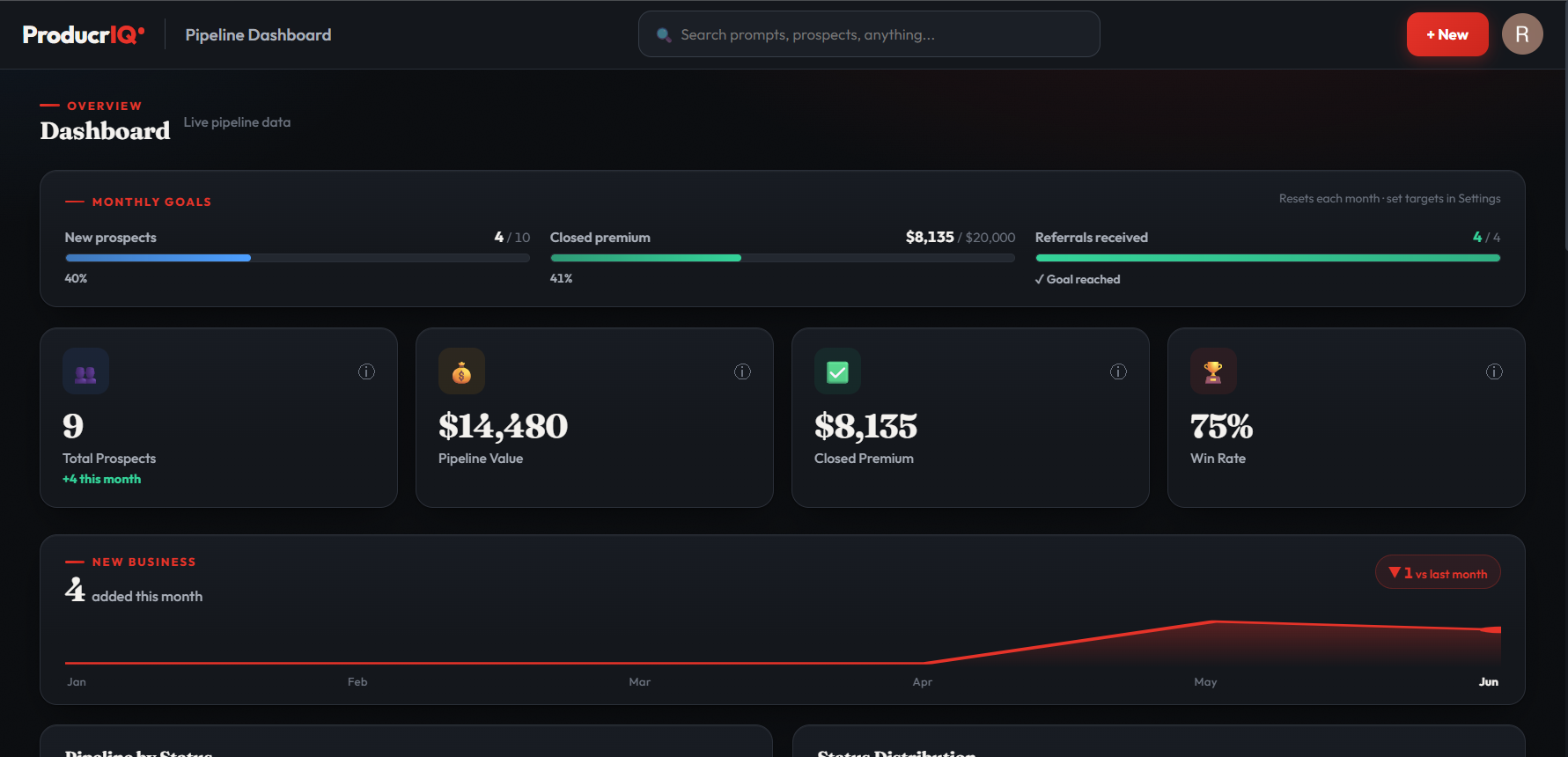Click the MONTHLY GOALS heading
This screenshot has width=1568, height=757.
tap(151, 202)
